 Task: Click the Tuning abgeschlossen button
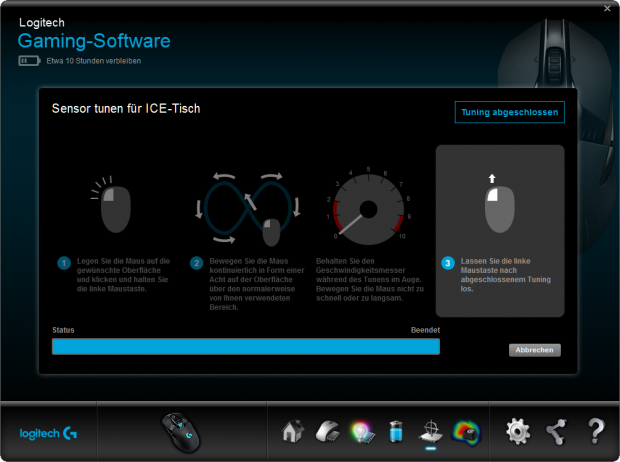click(x=510, y=112)
